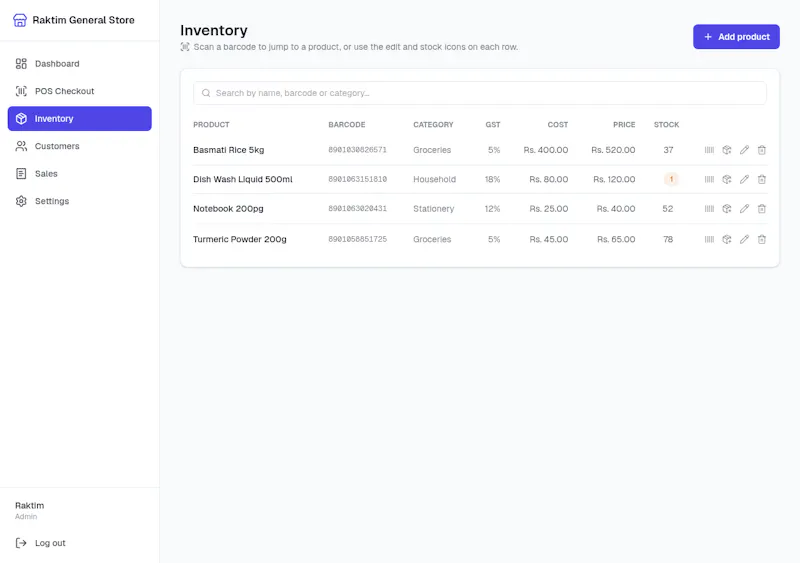The width and height of the screenshot is (800, 563).
Task: Delete the Notebook 200pg row
Action: point(762,209)
